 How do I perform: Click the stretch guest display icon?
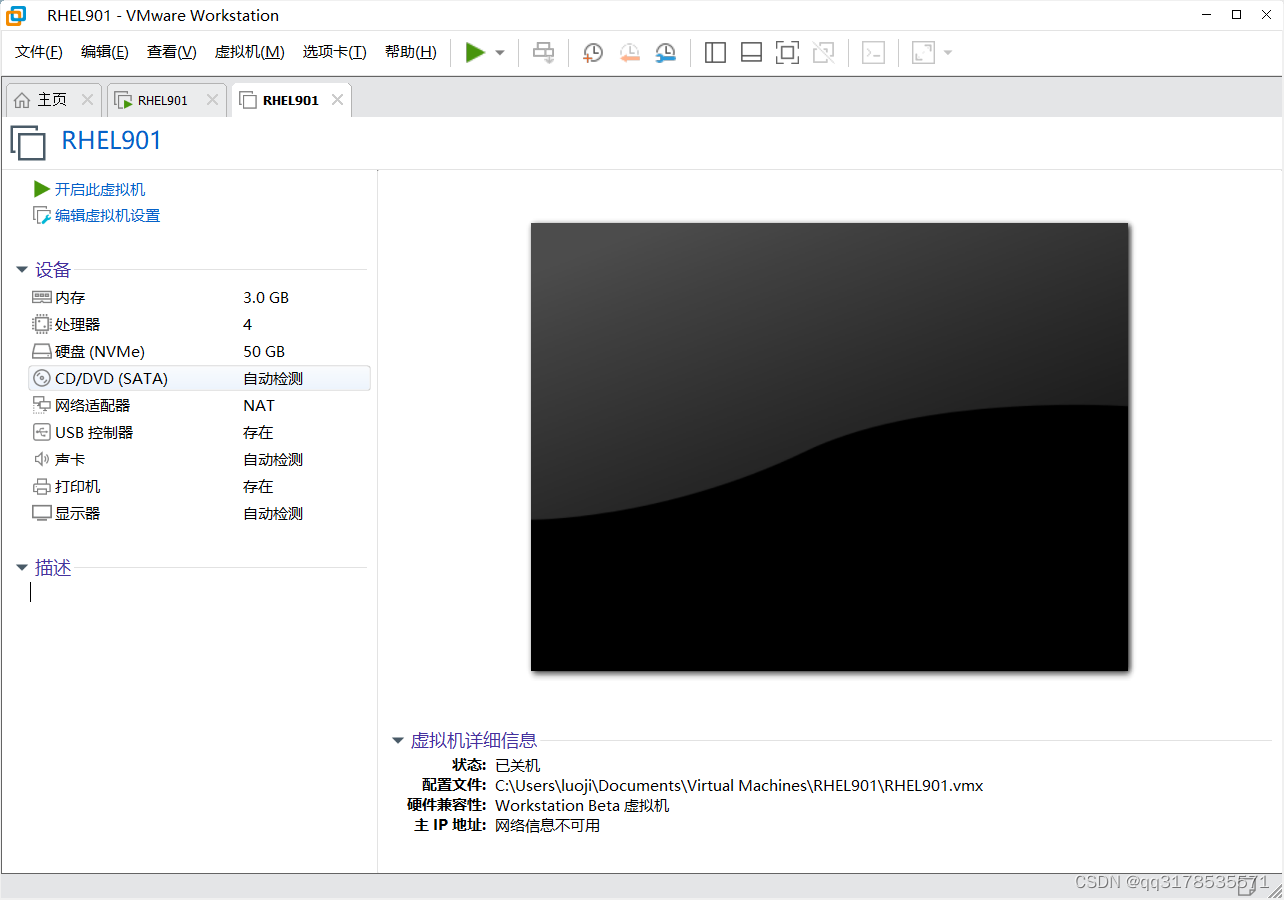point(923,53)
